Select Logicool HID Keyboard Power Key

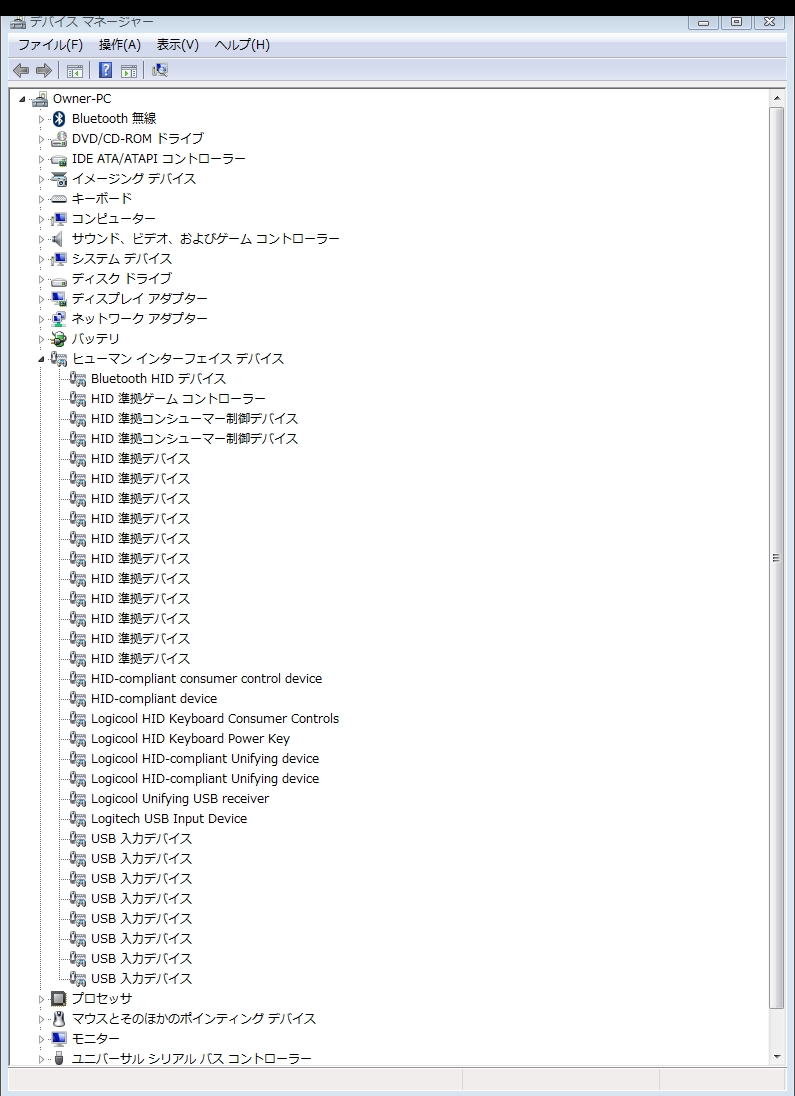(x=190, y=739)
